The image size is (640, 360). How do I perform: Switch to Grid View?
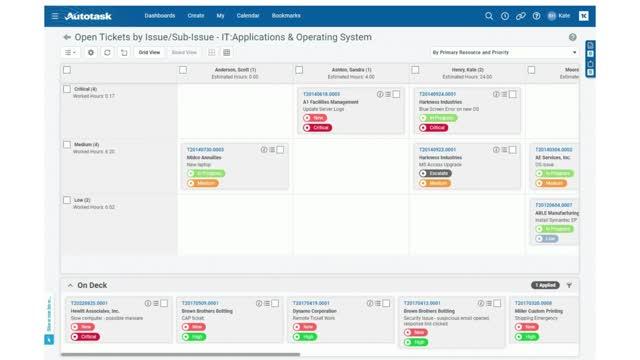click(x=149, y=52)
